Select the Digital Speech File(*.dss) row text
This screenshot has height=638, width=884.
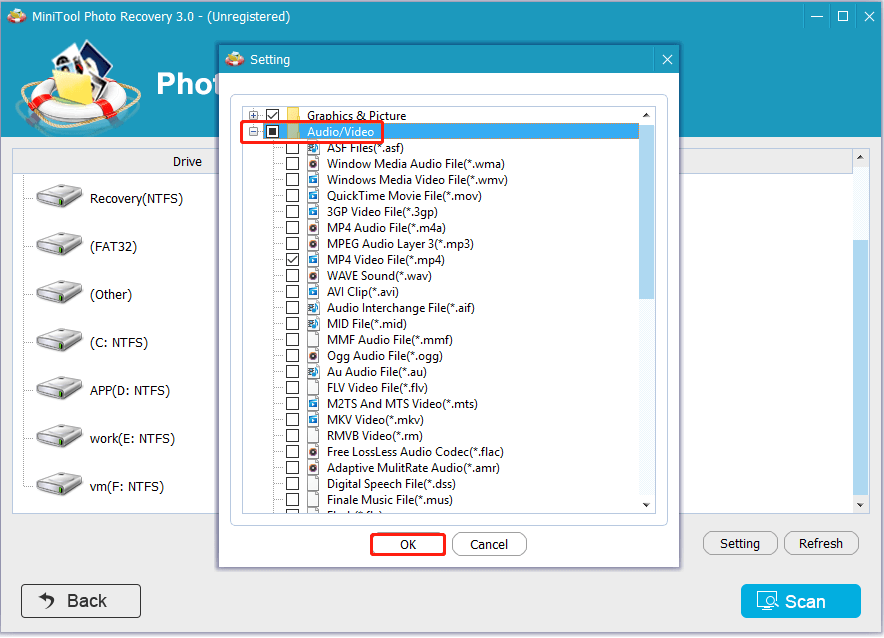pyautogui.click(x=391, y=484)
